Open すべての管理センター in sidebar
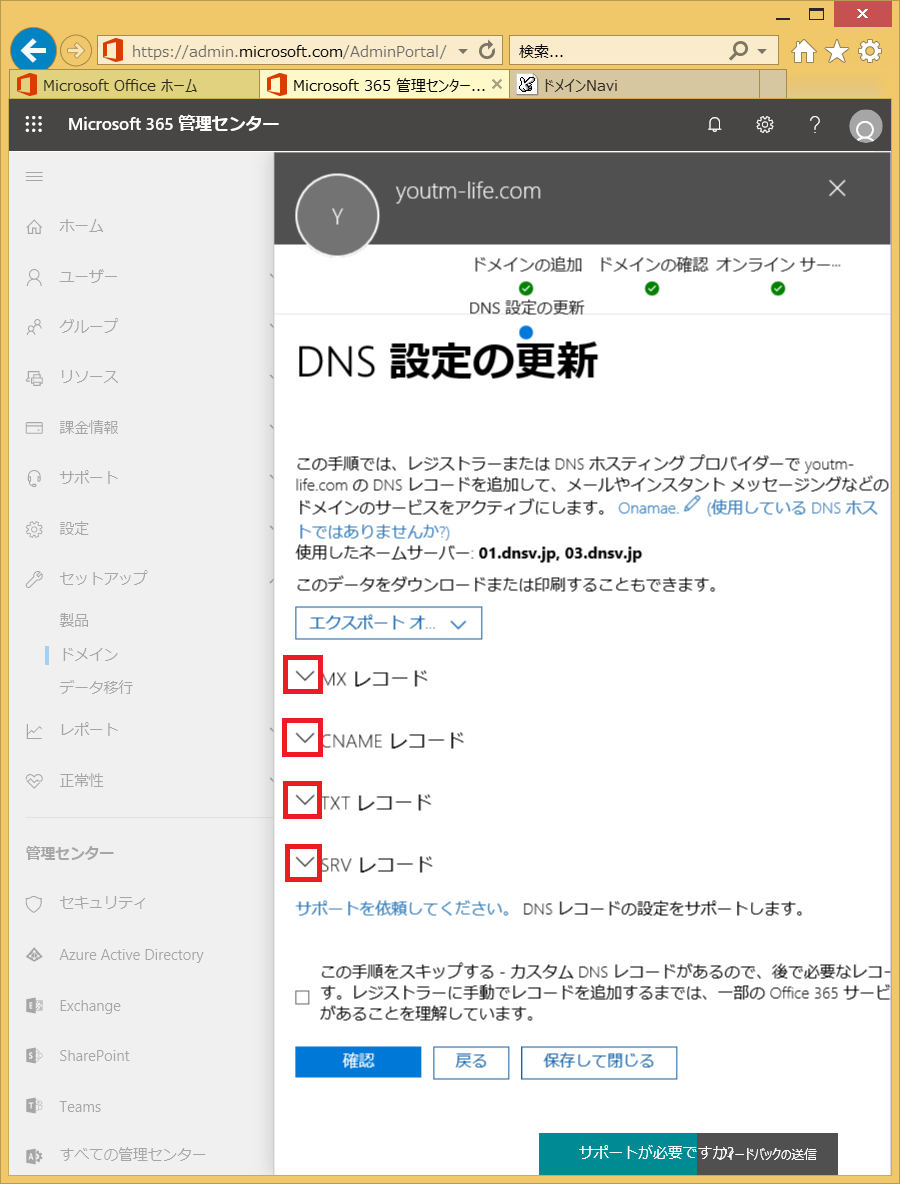Image resolution: width=900 pixels, height=1184 pixels. tap(132, 1155)
